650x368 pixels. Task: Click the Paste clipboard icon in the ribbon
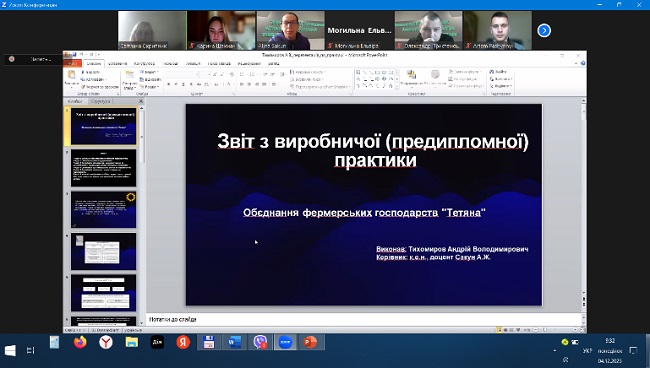click(x=71, y=75)
